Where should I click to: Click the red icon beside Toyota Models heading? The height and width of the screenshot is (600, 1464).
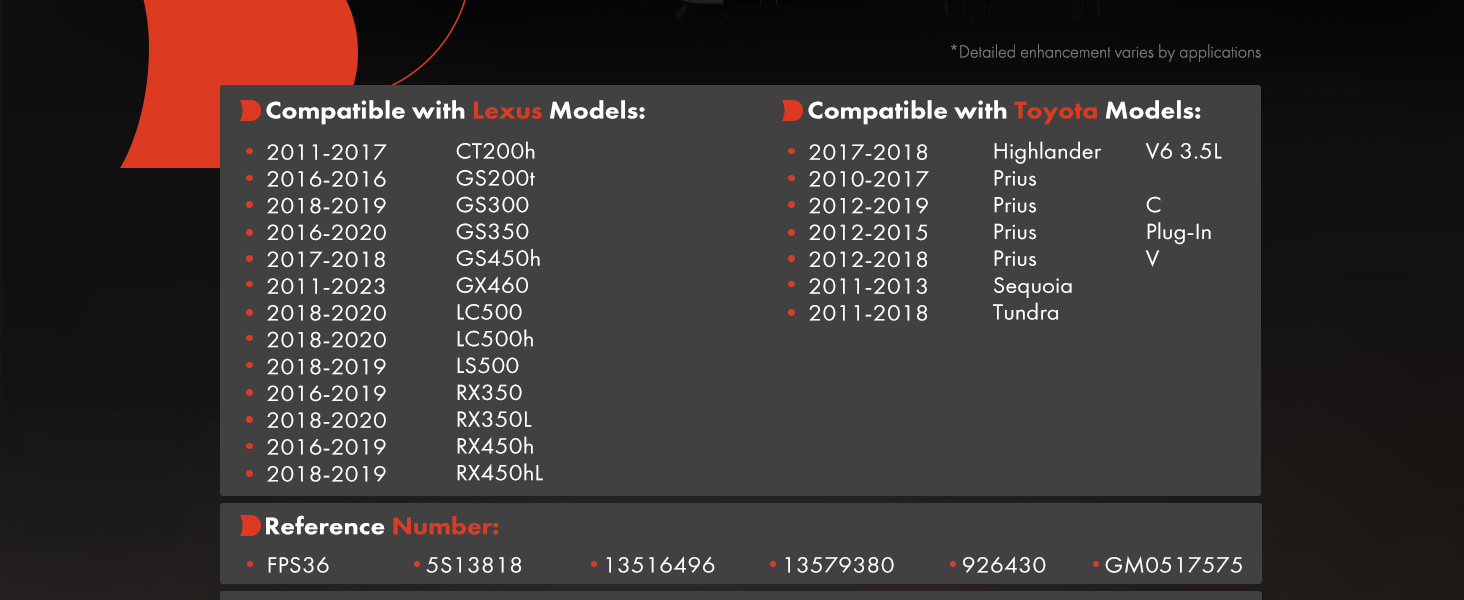click(792, 111)
